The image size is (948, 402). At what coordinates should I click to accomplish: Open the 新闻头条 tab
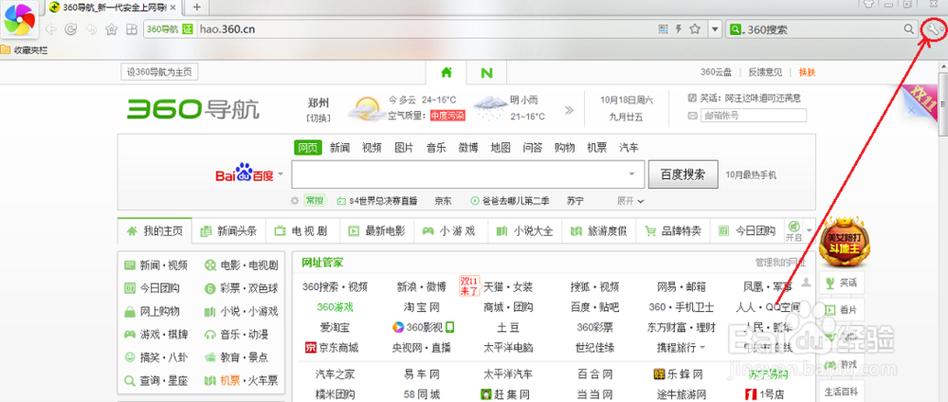229,231
